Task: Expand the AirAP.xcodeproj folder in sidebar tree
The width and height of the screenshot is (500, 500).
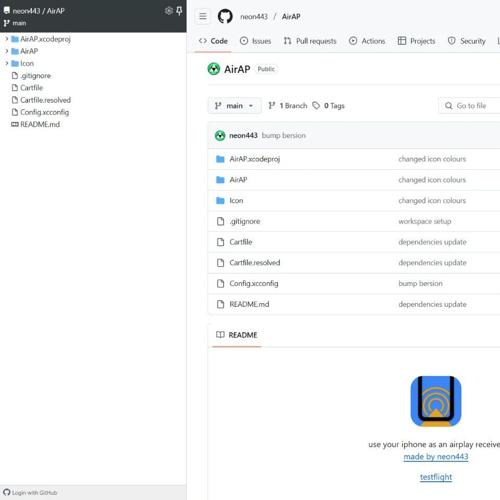Action: 7,39
